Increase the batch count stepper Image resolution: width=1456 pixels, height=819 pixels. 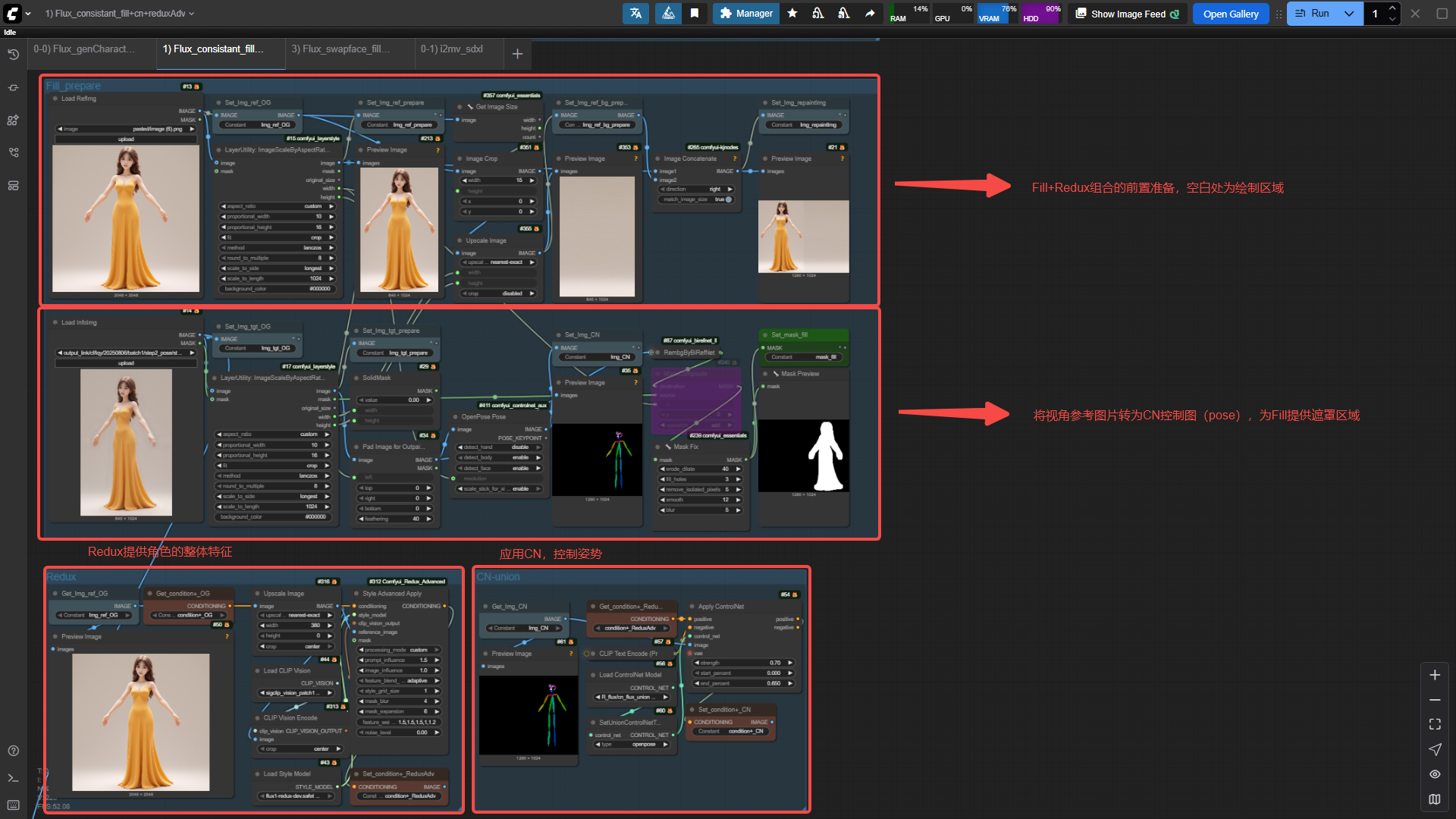point(1392,8)
